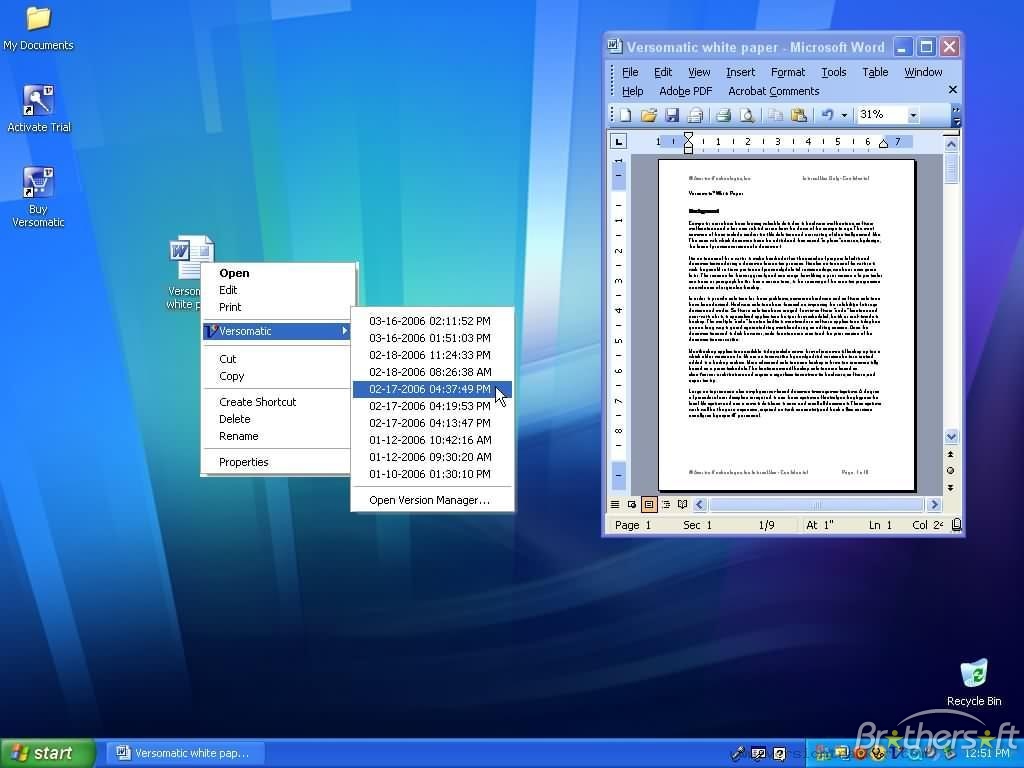Open the Edit menu in Word
The image size is (1024, 768).
click(663, 72)
